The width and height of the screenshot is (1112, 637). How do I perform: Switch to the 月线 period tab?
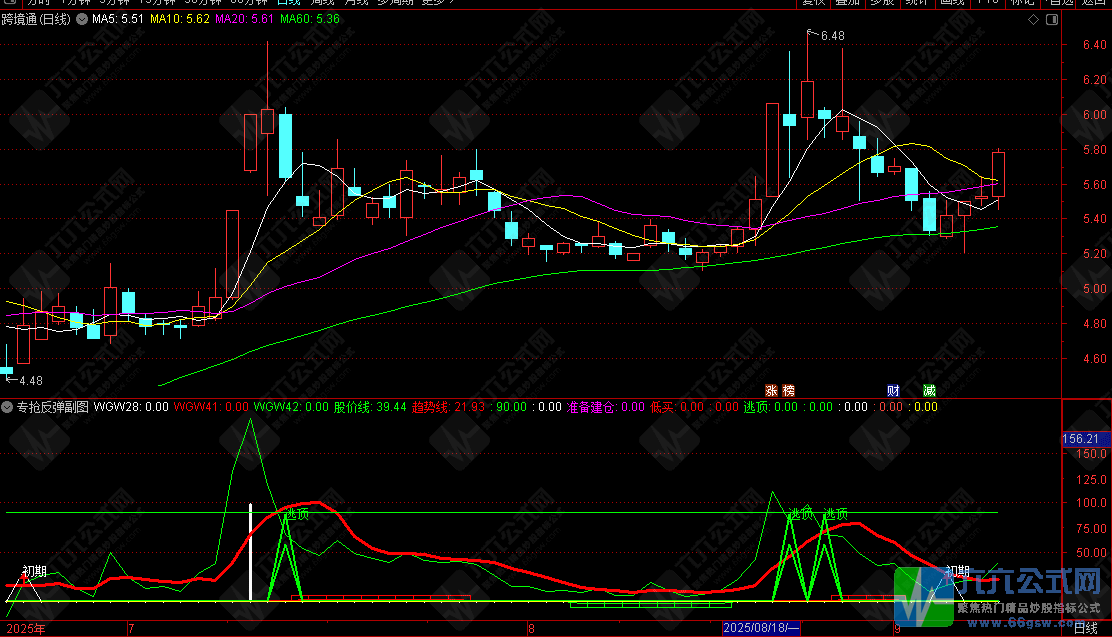[356, 2]
